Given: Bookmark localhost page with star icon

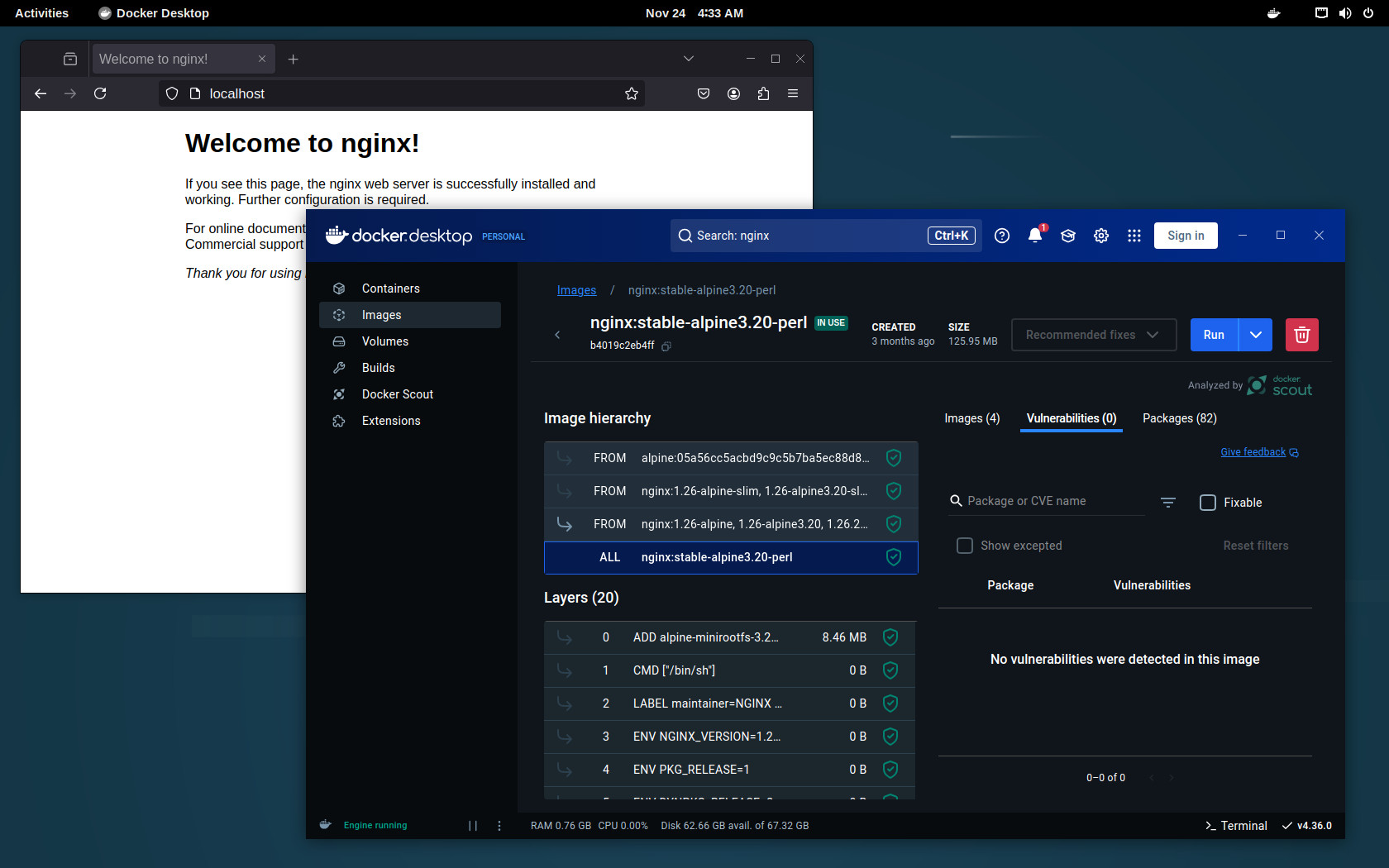Looking at the screenshot, I should click(x=632, y=93).
